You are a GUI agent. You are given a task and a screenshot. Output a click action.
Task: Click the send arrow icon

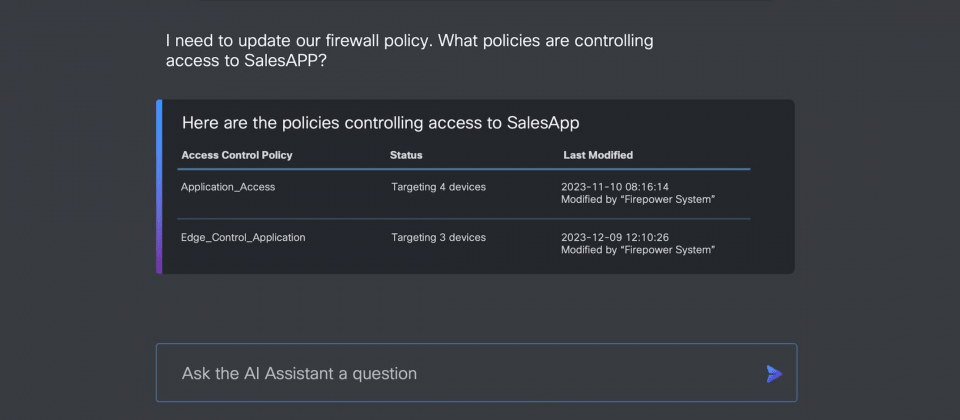point(774,373)
